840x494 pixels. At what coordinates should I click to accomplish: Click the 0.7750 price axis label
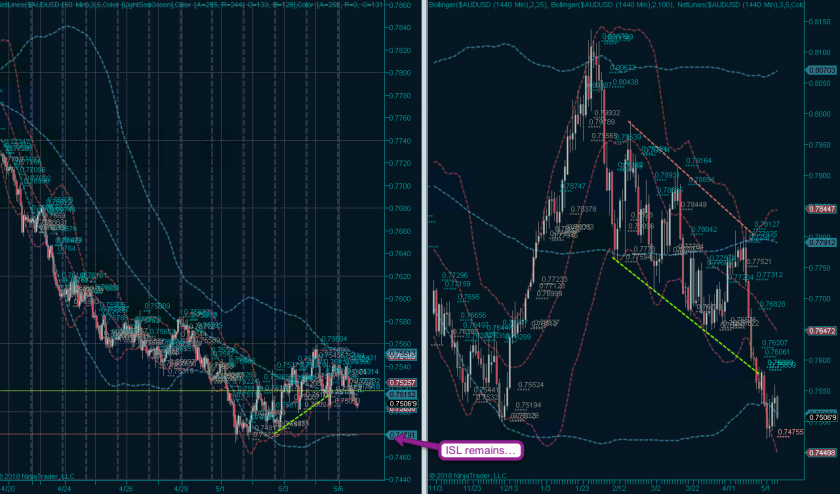[x=820, y=267]
